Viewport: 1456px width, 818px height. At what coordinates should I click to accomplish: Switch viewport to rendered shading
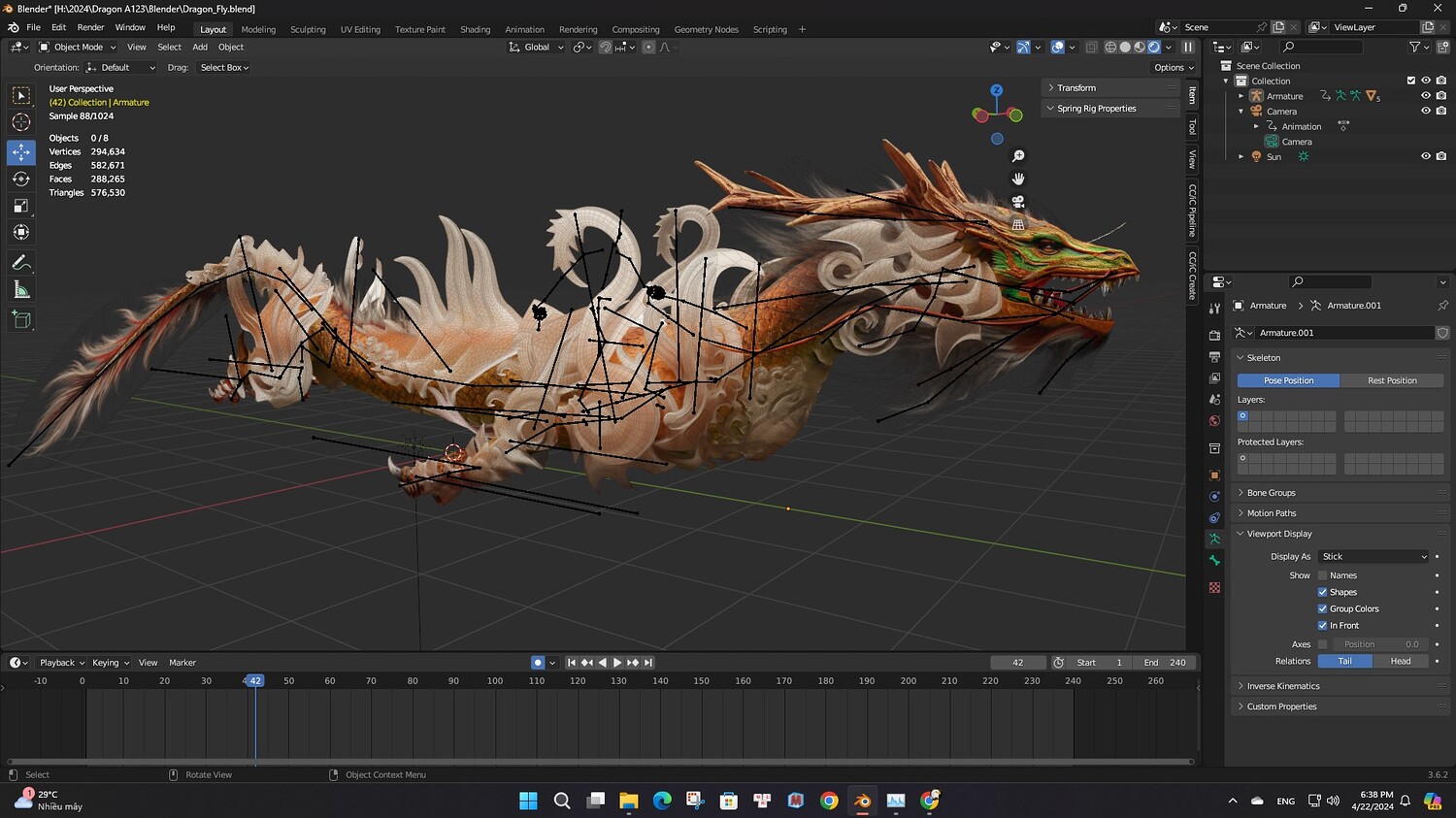(x=1154, y=47)
